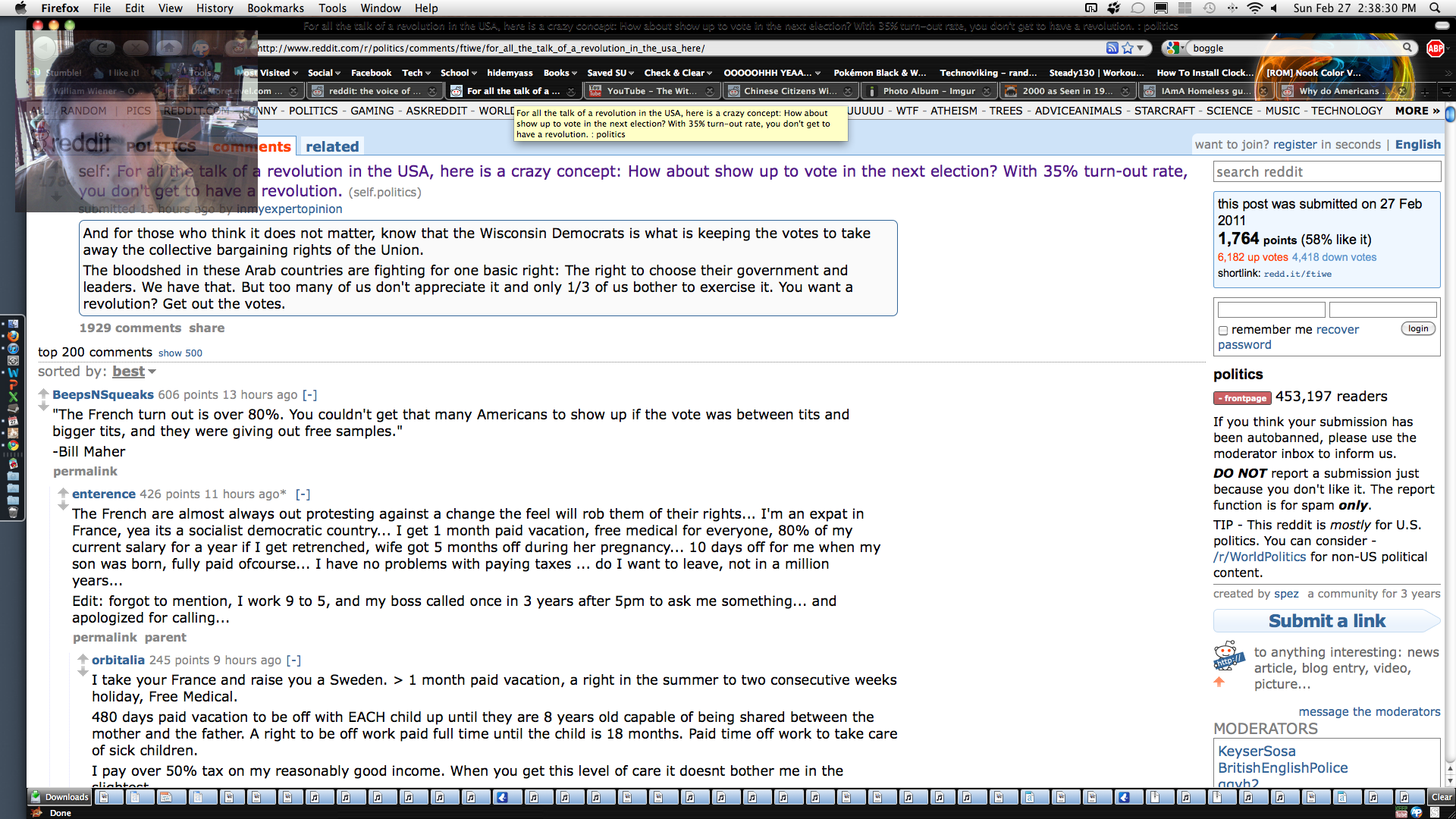This screenshot has width=1456, height=819.
Task: Bookmark page with the star icon
Action: [1128, 48]
